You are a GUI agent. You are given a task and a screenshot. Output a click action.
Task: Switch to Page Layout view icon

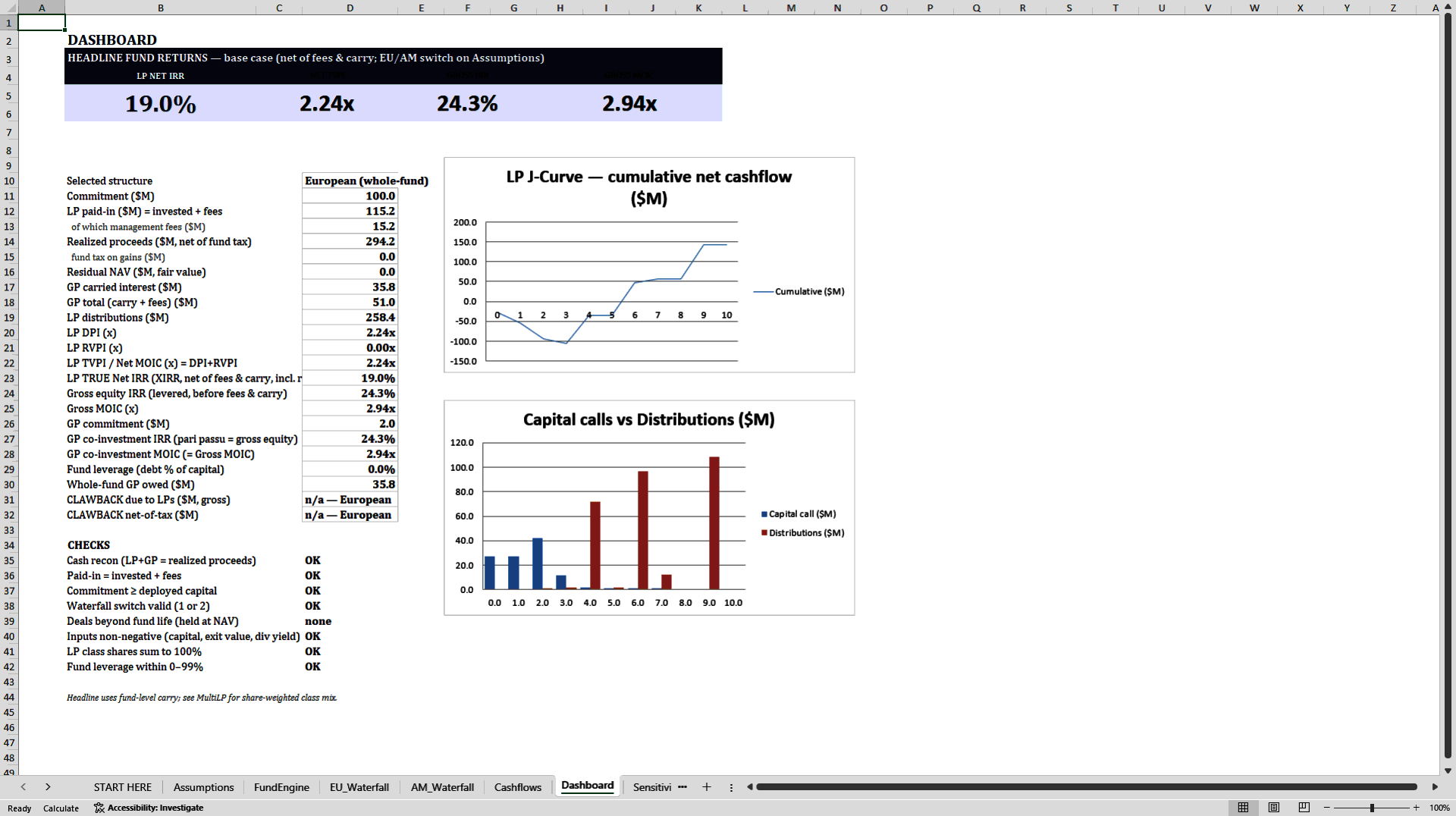point(1274,808)
